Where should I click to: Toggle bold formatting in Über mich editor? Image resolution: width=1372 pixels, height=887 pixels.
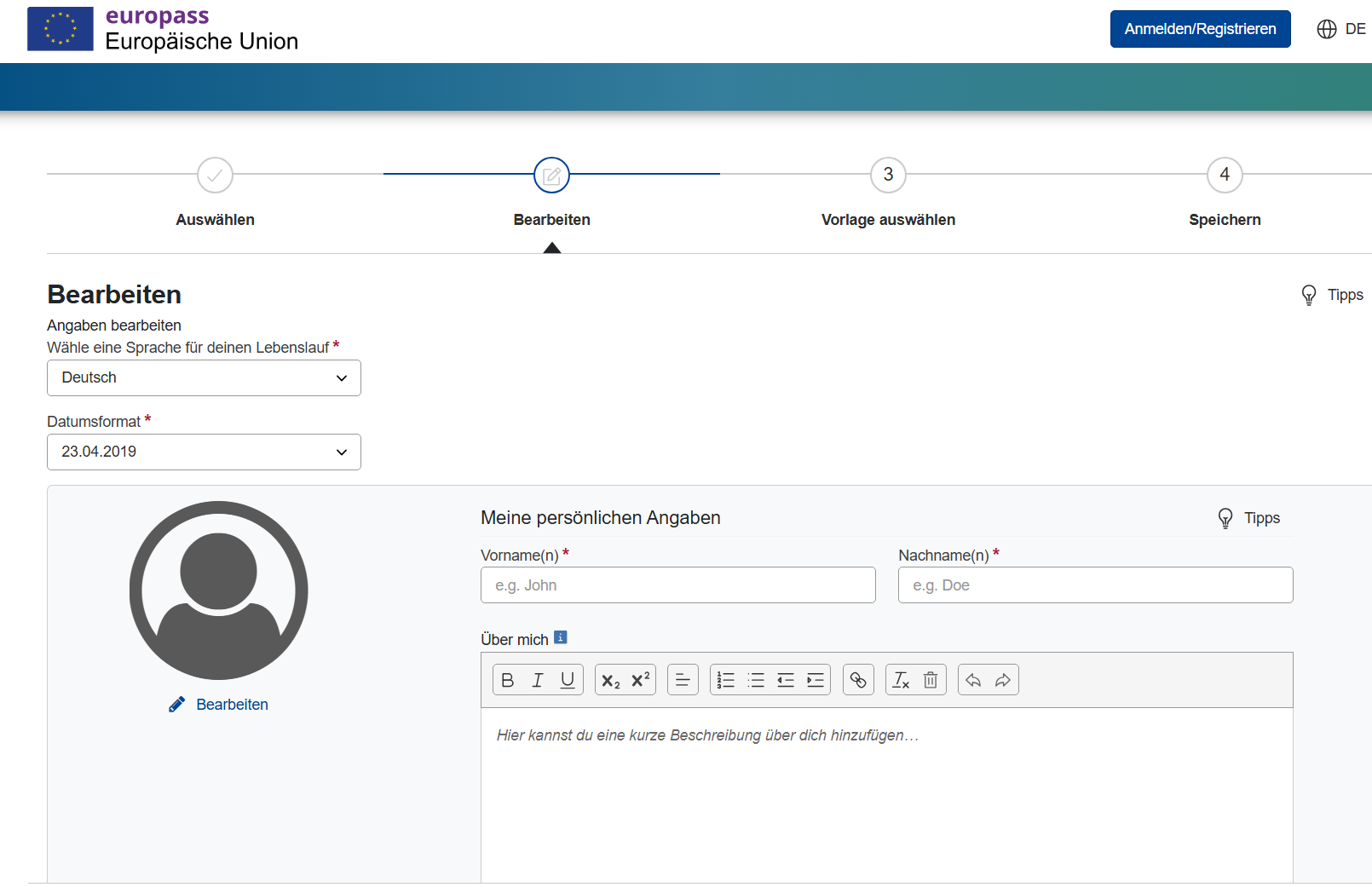click(508, 680)
